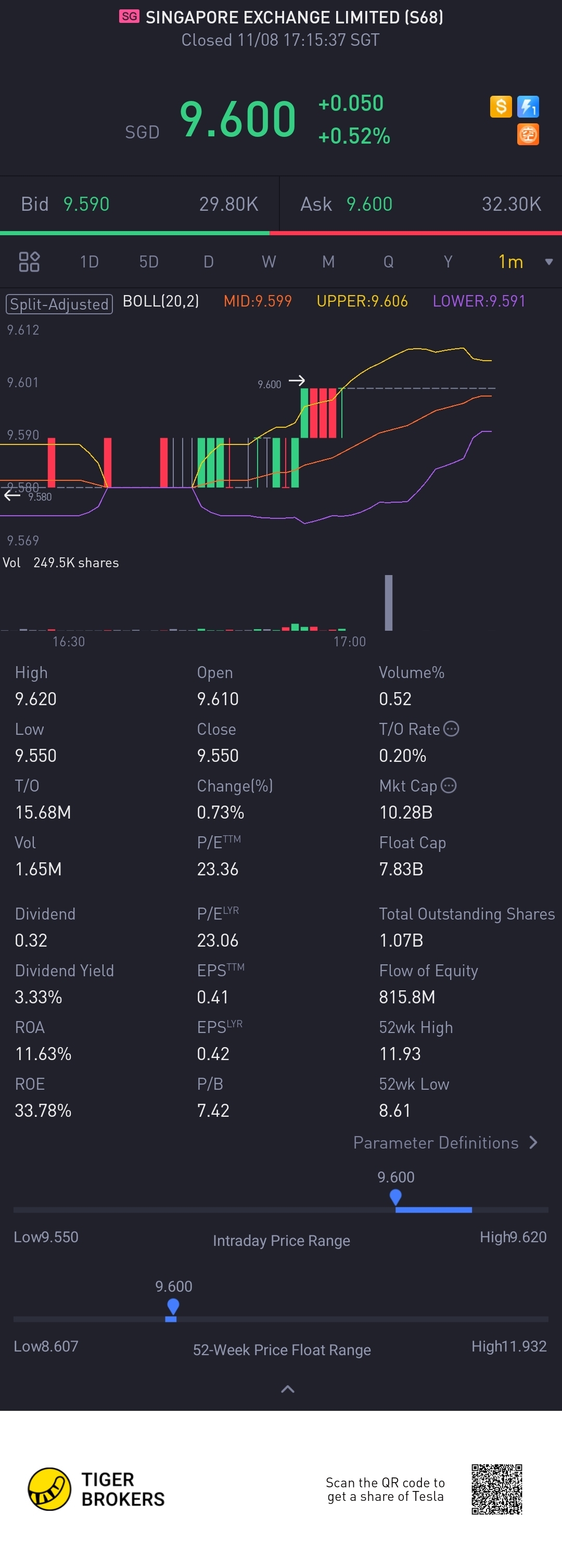The width and height of the screenshot is (562, 1568).
Task: Select the Y yearly chart tab
Action: point(448,262)
